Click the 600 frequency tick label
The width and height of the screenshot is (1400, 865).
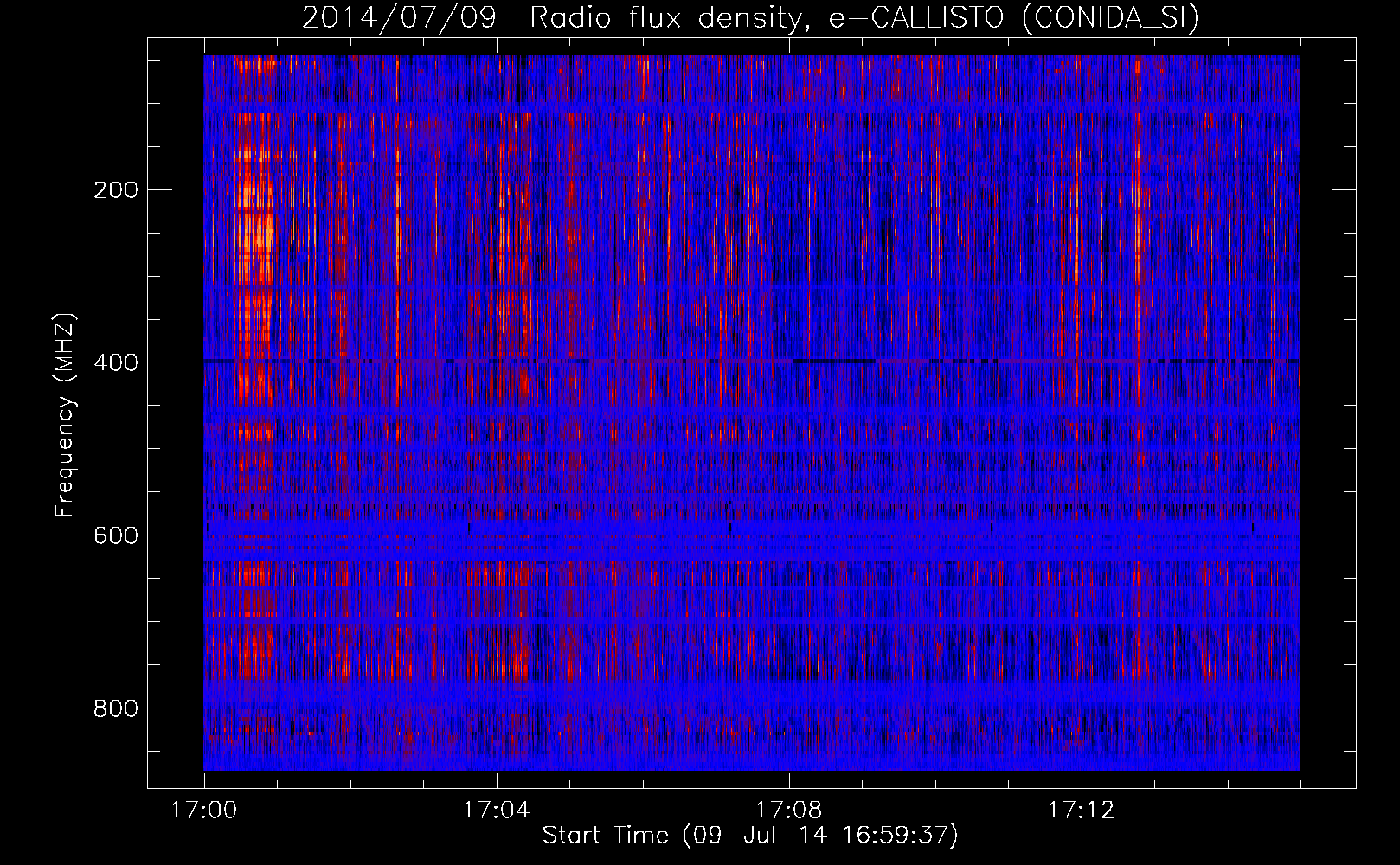tap(116, 535)
